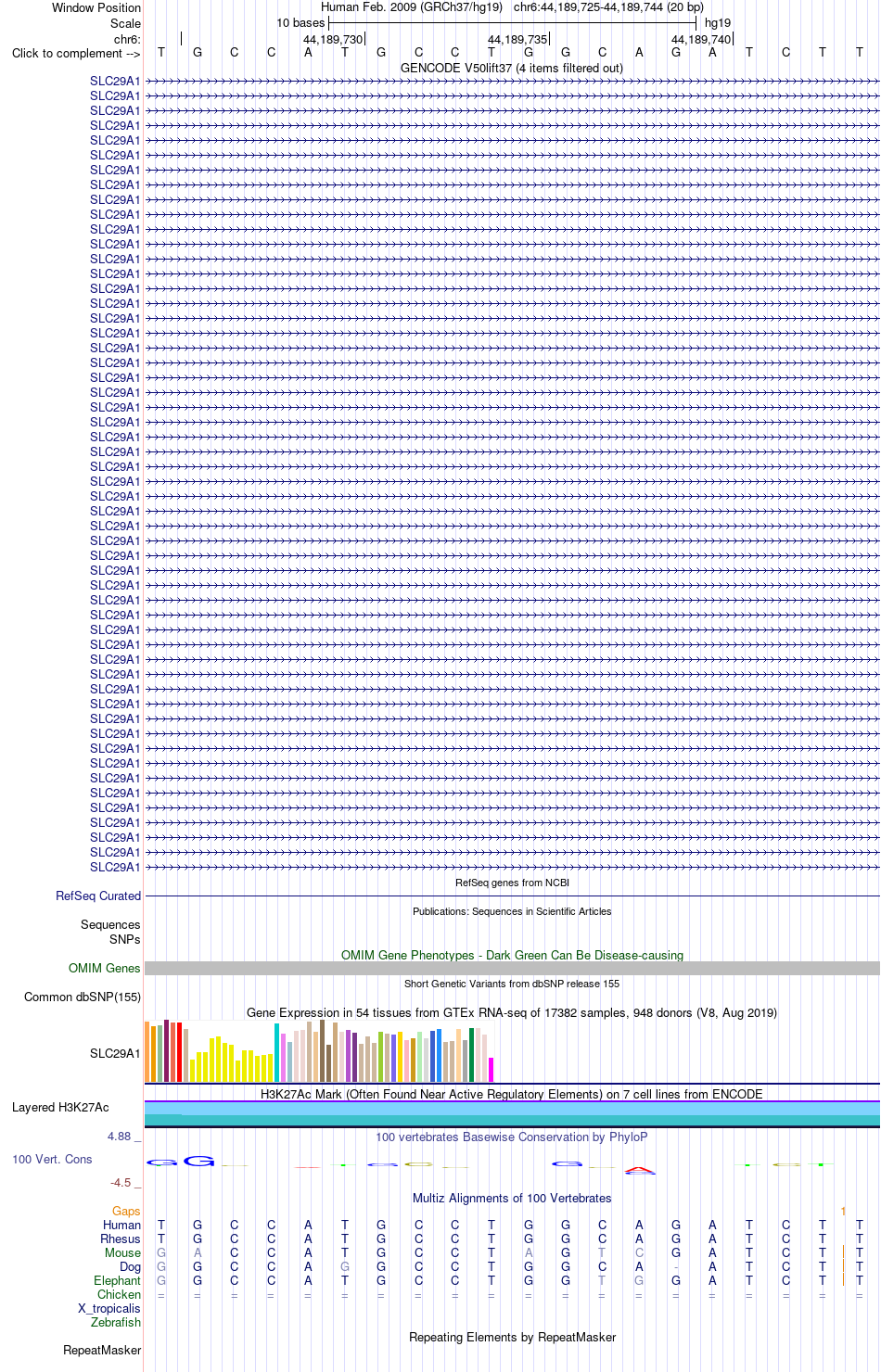Screen dimensions: 881x1372
Task: Open the H3K27Ac Mark track title
Action: 512,1094
